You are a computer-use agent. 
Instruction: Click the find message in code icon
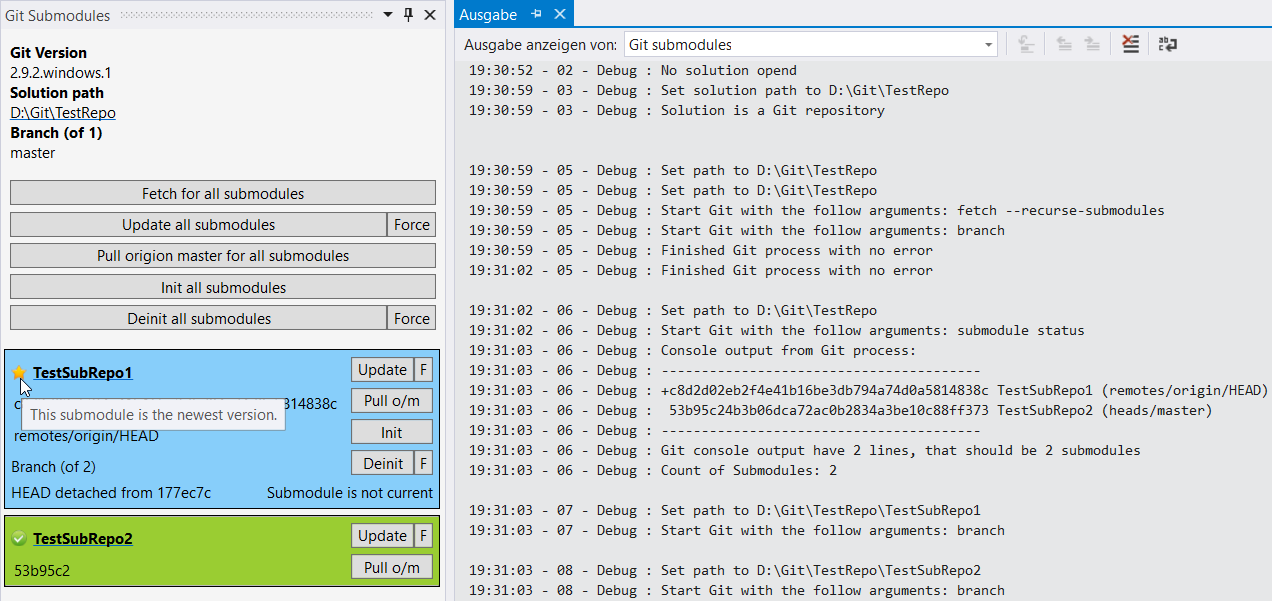coord(1025,44)
